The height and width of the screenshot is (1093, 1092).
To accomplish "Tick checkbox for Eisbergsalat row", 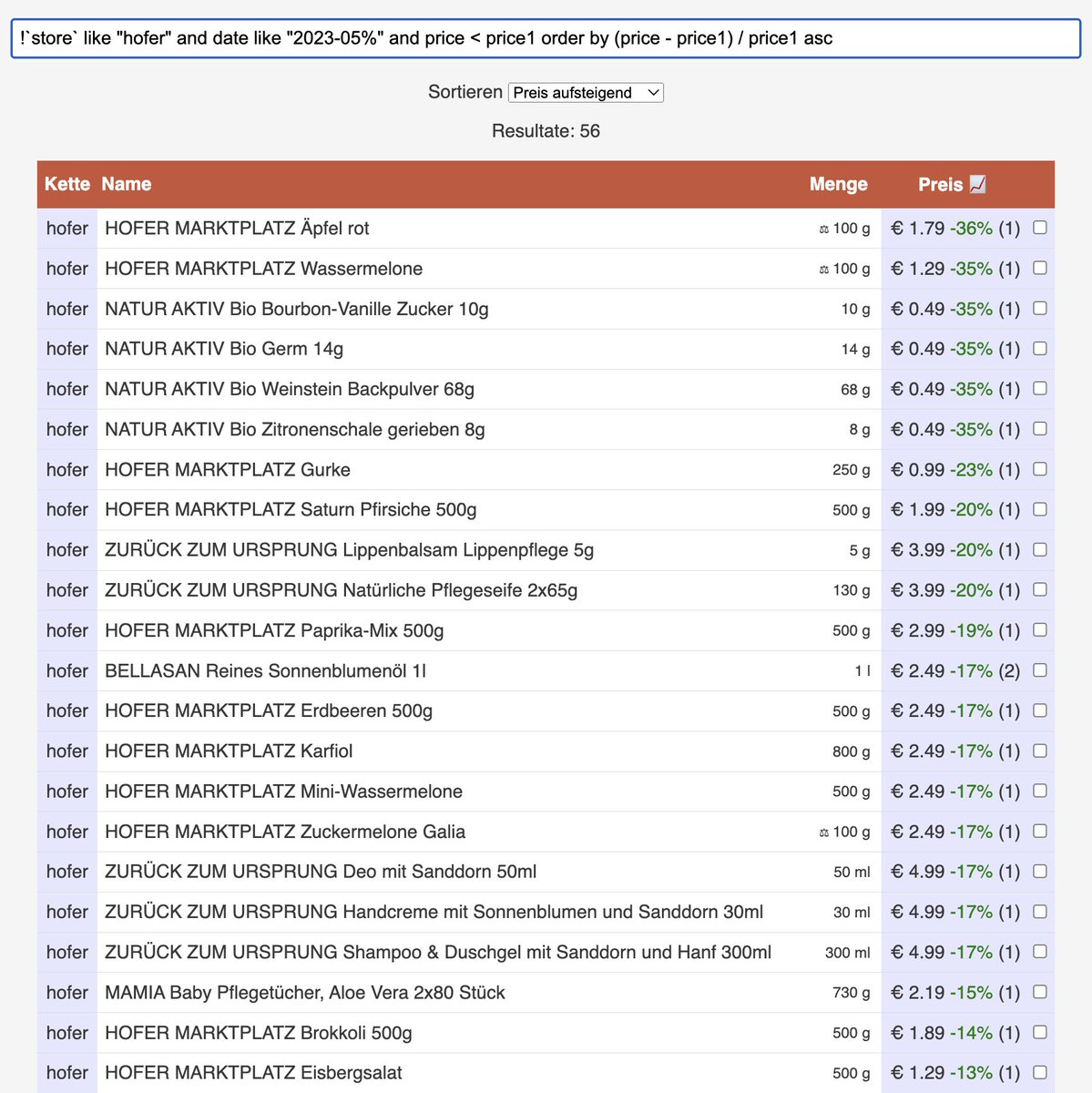I will [x=1040, y=1072].
